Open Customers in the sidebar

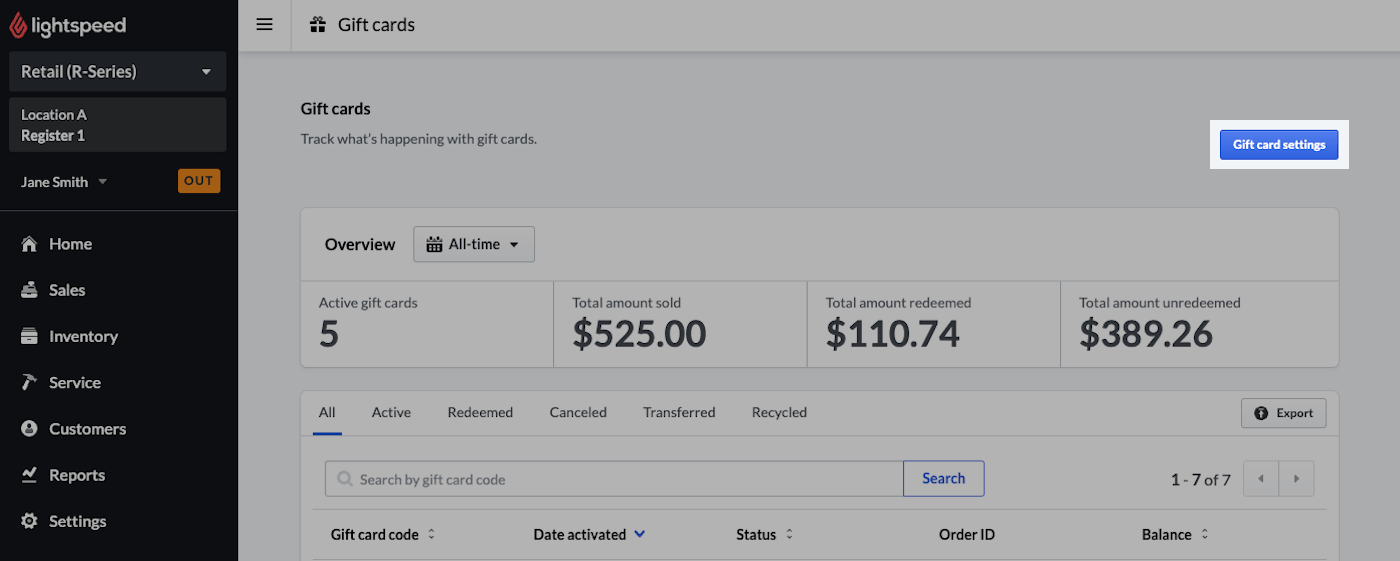click(x=87, y=429)
